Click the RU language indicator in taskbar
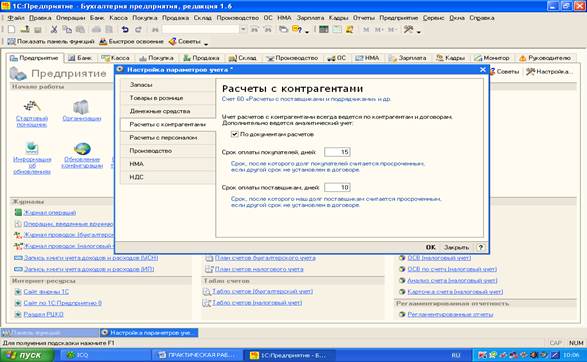 point(456,355)
